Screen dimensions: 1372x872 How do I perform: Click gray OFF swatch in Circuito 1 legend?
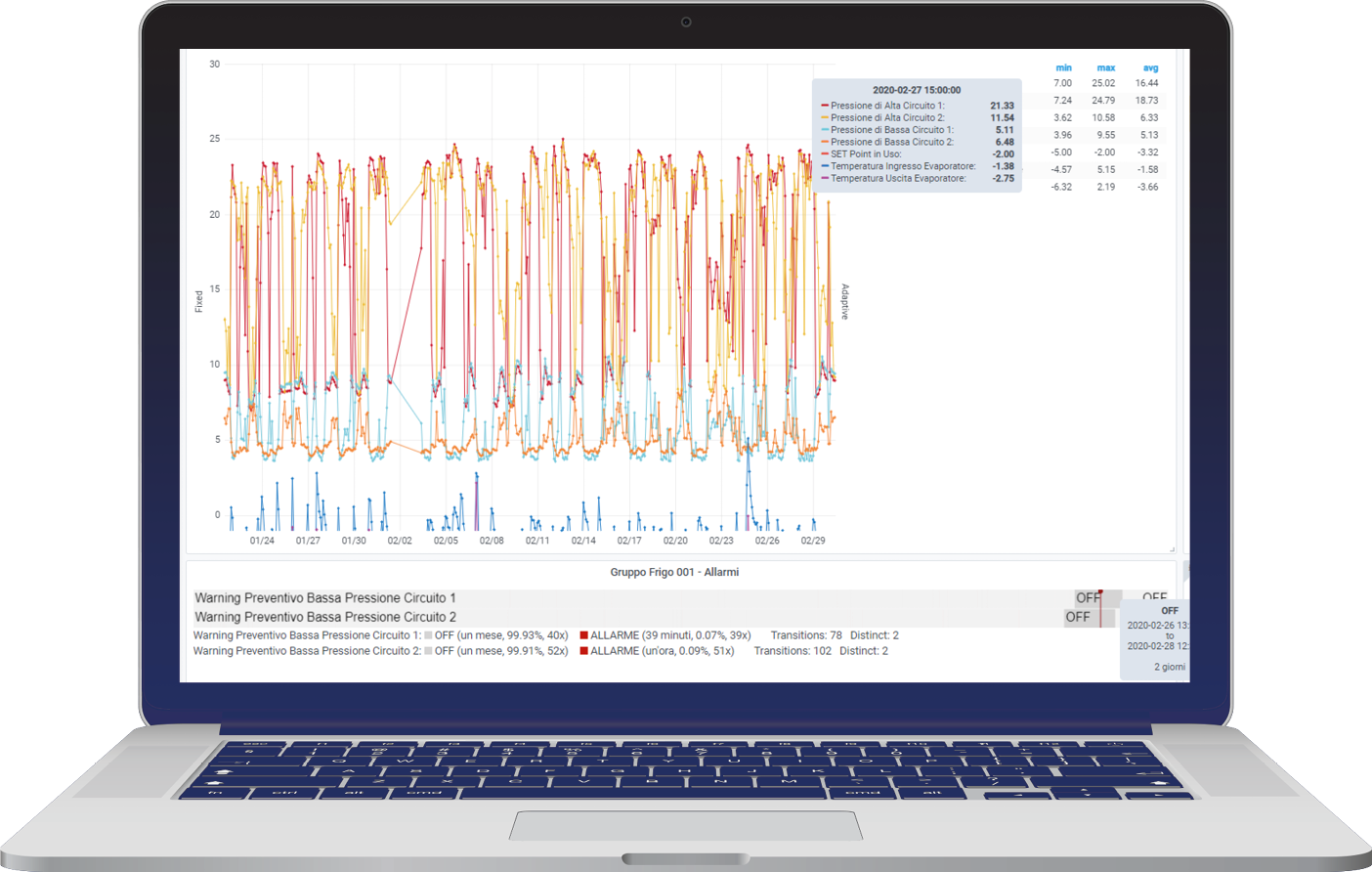428,635
